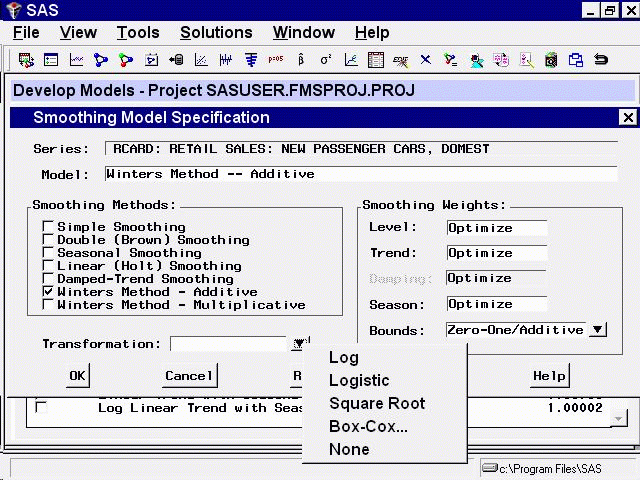Viewport: 640px width, 480px height.
Task: Toggle Winters Method - Additive checkbox
Action: [x=48, y=291]
